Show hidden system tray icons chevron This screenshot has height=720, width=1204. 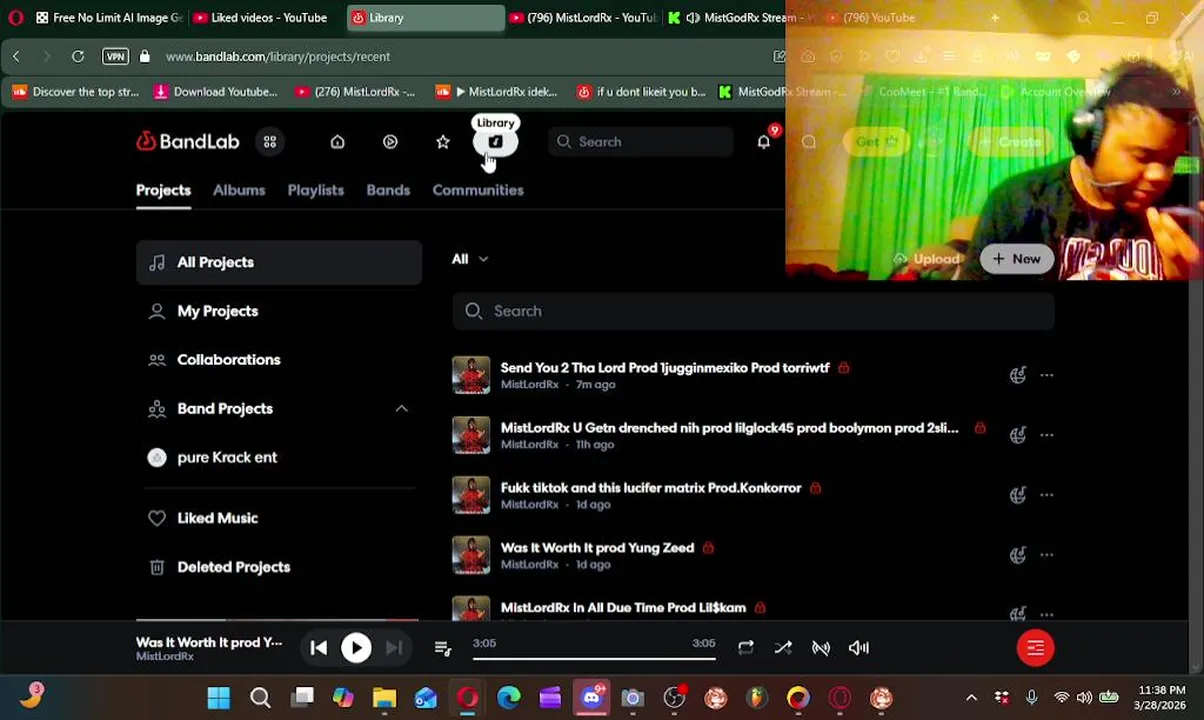971,697
